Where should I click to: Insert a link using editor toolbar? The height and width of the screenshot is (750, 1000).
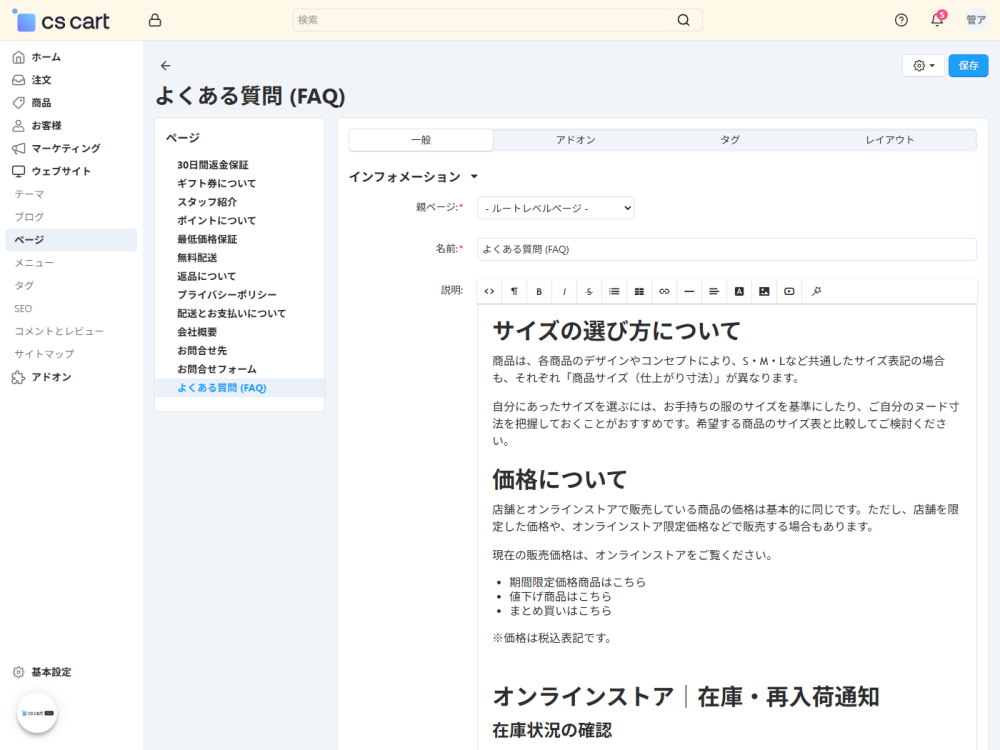664,291
